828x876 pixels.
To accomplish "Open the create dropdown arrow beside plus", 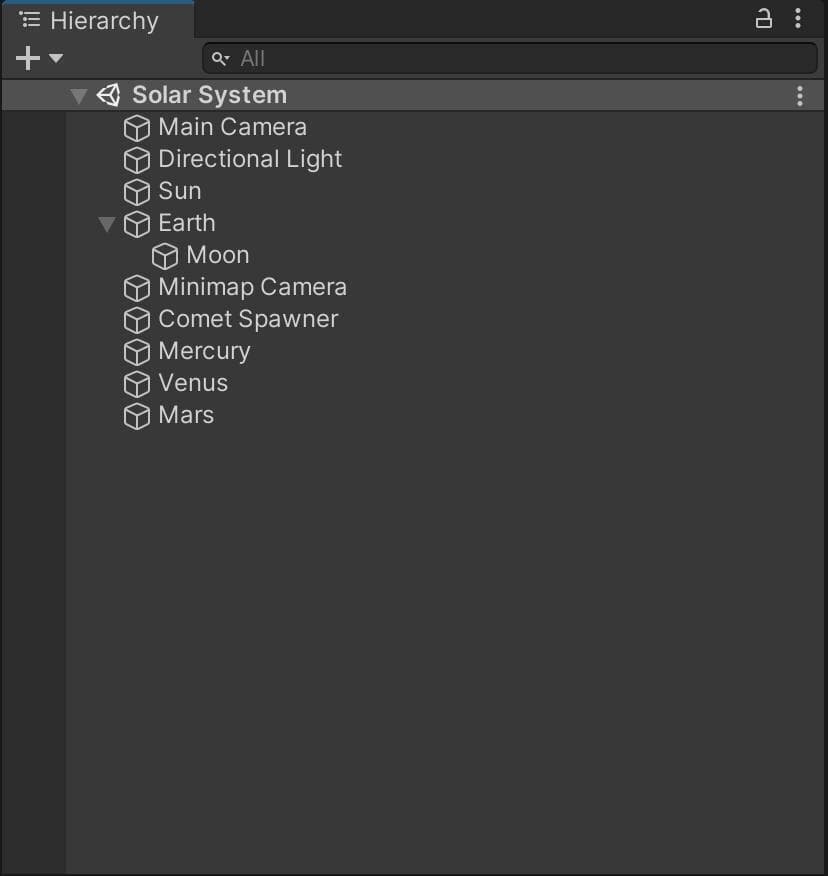I will (x=56, y=58).
